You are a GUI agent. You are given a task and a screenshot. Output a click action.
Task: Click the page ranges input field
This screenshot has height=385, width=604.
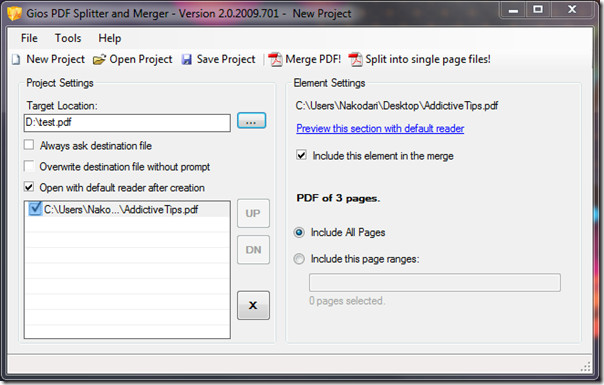(435, 282)
